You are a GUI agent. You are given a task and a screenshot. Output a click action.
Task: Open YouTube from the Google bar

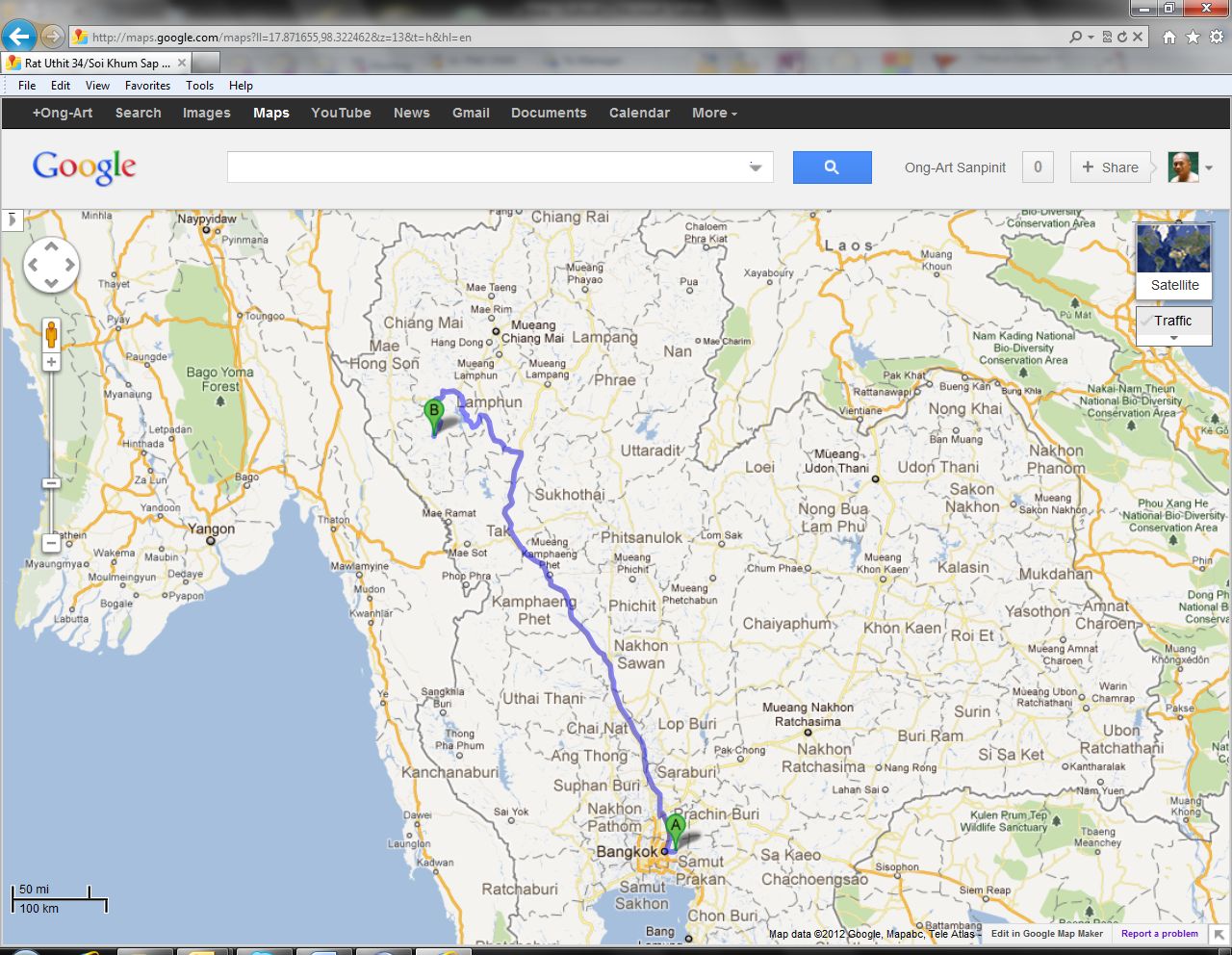(x=341, y=113)
